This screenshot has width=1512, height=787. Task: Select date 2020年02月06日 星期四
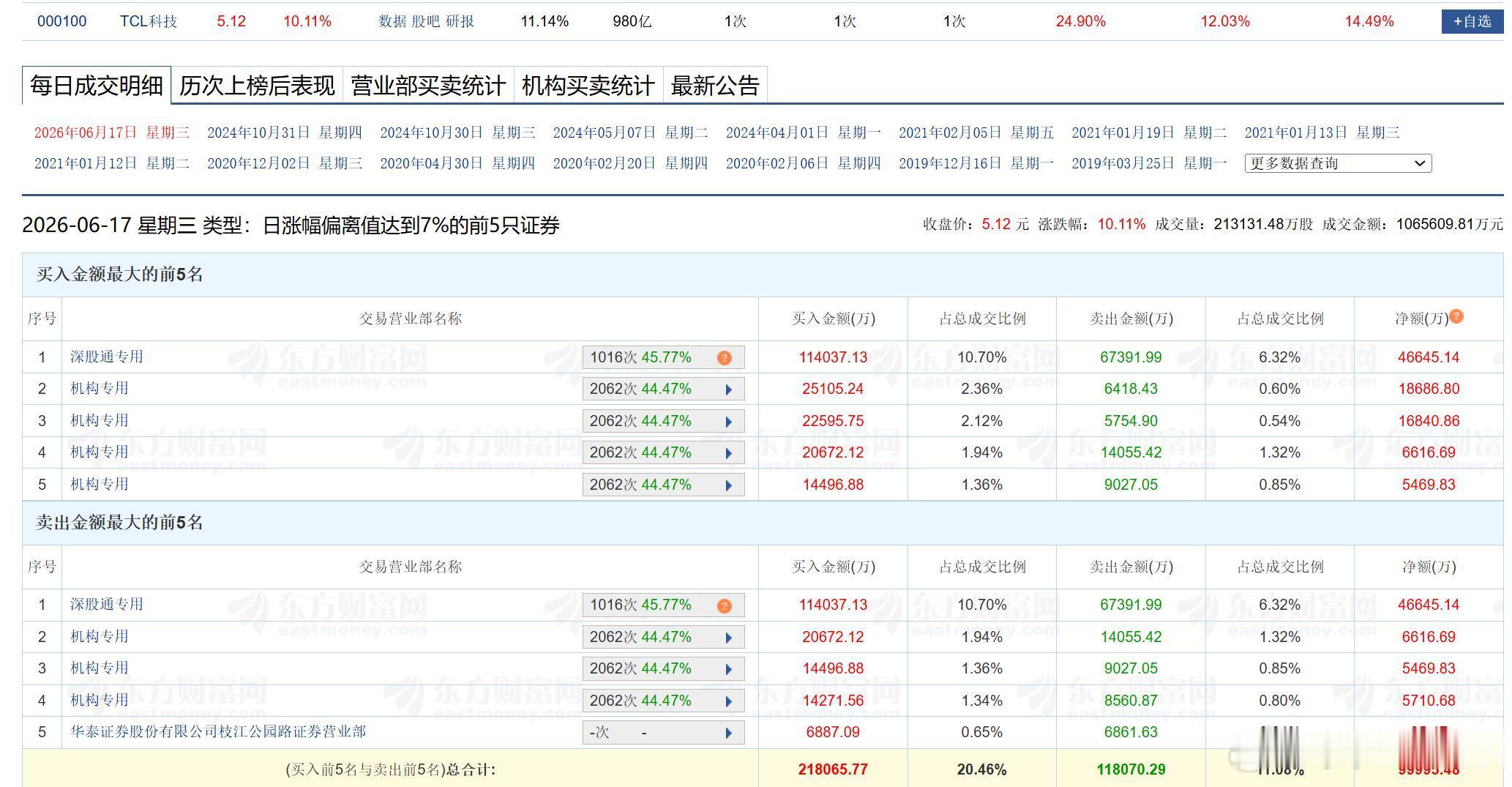coord(804,163)
